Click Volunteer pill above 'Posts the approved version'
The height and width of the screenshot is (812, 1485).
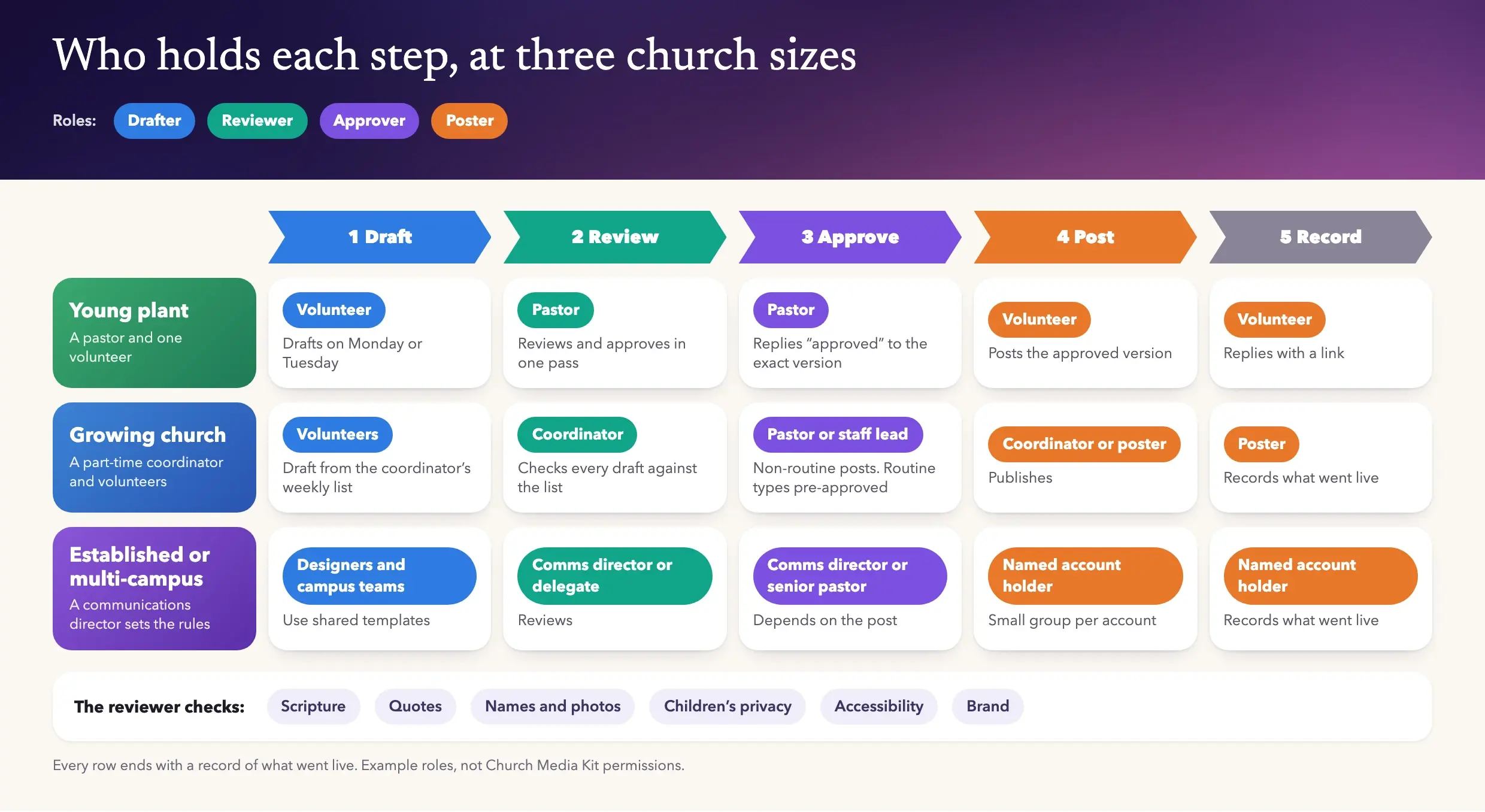(x=1039, y=320)
